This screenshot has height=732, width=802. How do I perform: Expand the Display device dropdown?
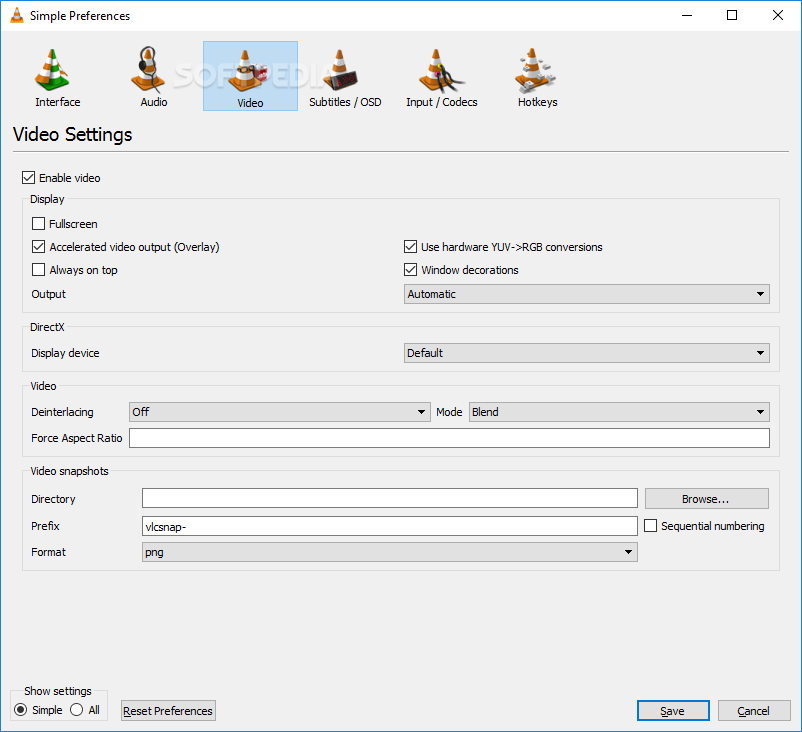click(587, 353)
